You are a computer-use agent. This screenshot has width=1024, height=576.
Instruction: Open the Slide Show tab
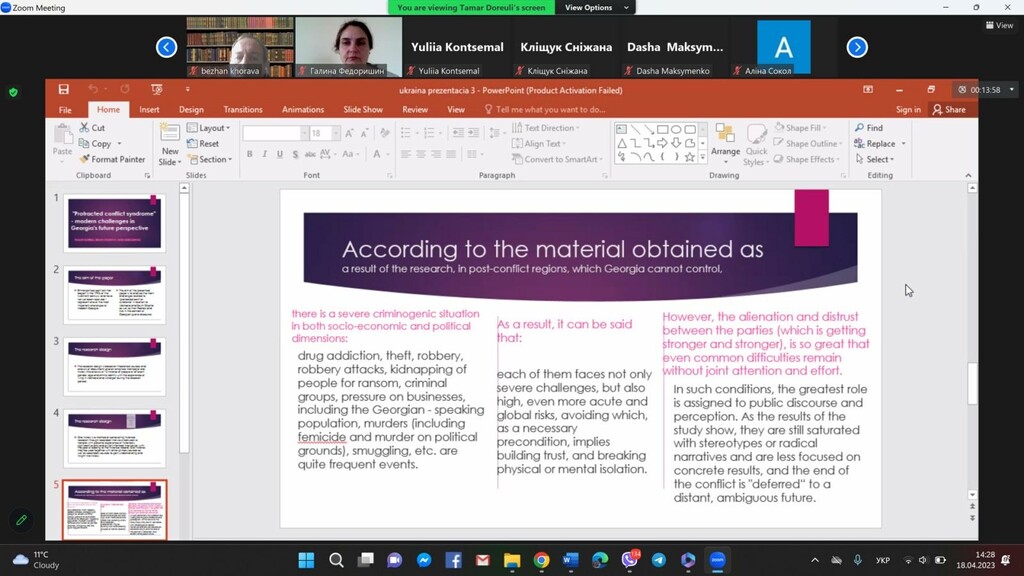pyautogui.click(x=363, y=110)
